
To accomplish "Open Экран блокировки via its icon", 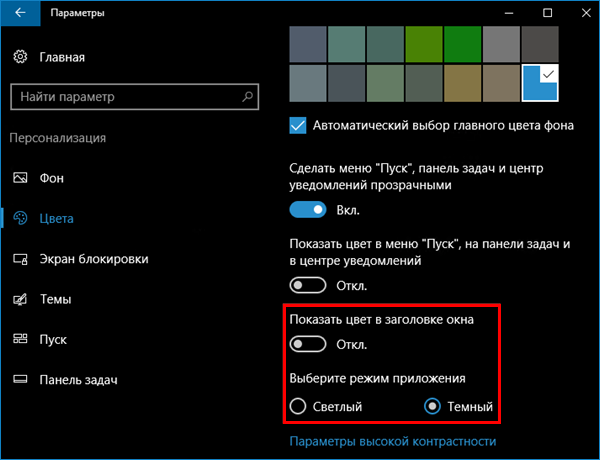I will pos(20,259).
